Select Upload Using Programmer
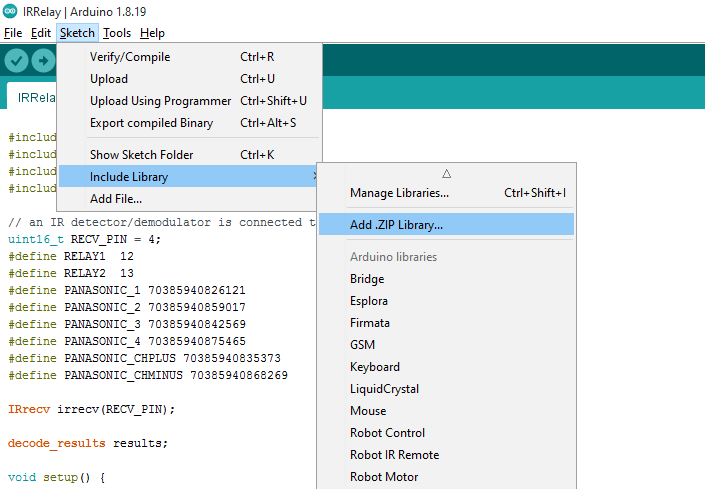Image resolution: width=705 pixels, height=489 pixels. tap(160, 101)
